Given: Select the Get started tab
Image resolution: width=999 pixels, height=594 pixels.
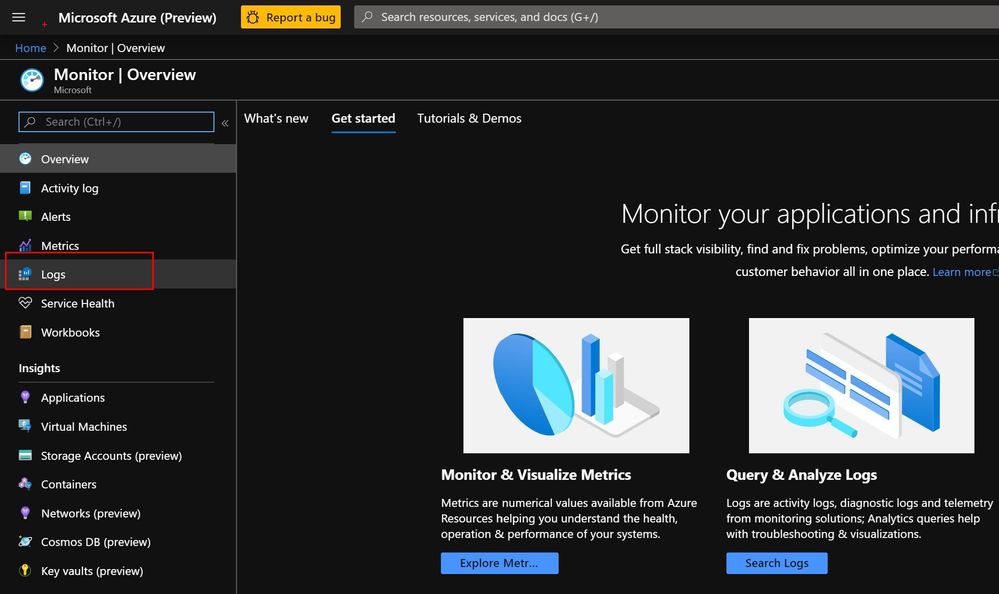Looking at the screenshot, I should tap(363, 118).
